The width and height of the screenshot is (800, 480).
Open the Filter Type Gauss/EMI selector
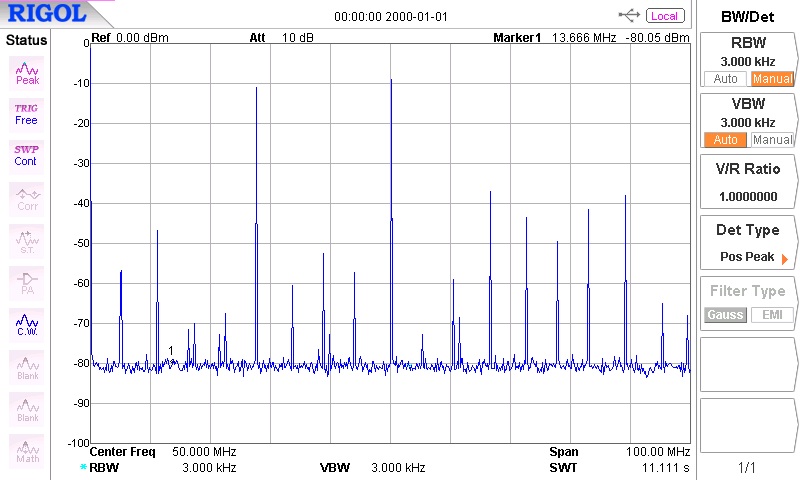pyautogui.click(x=749, y=304)
